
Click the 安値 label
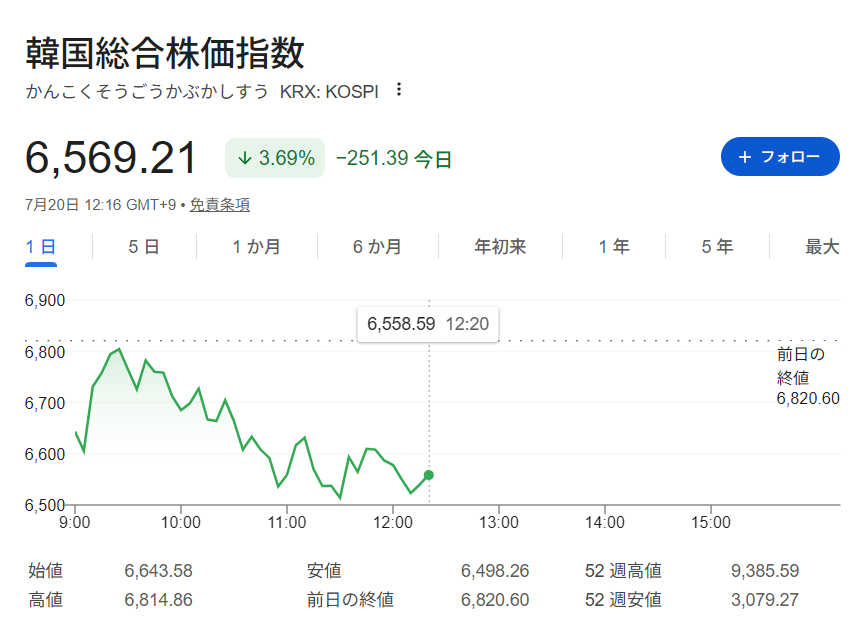point(324,571)
